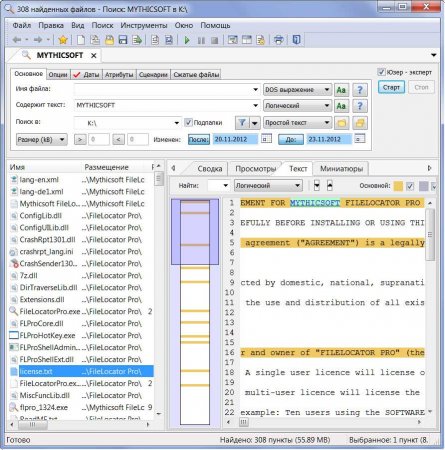This screenshot has width=445, height=450.
Task: Toggle case sensitivity Aa for file name
Action: pyautogui.click(x=341, y=90)
